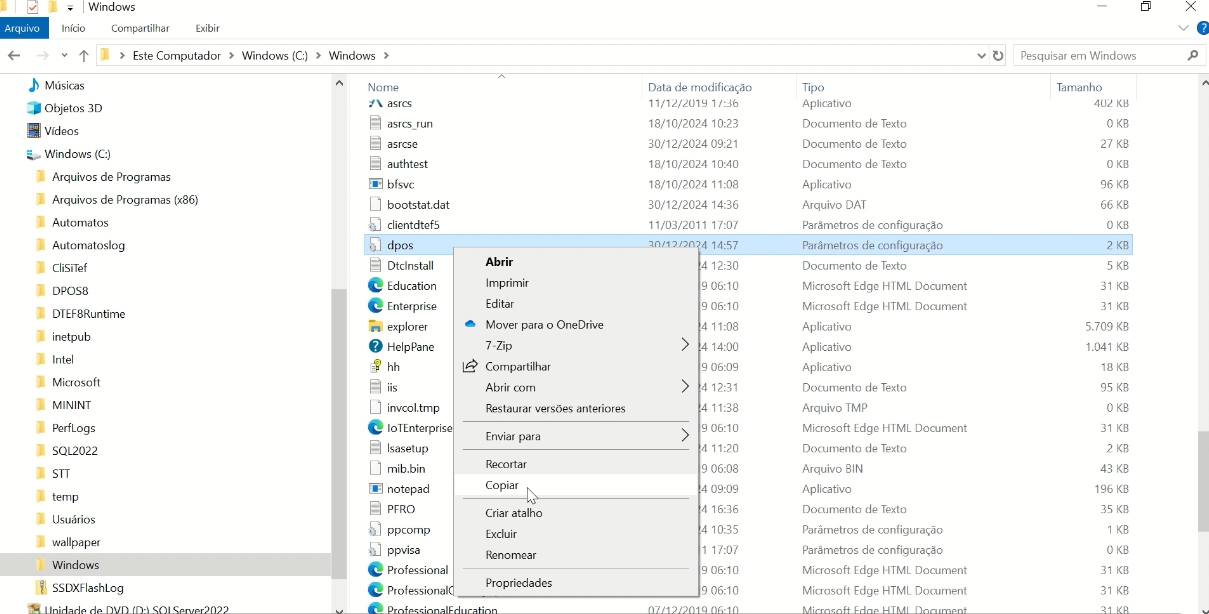The width and height of the screenshot is (1209, 614).
Task: Select the IoTEnterprise Edge file icon
Action: (x=376, y=428)
